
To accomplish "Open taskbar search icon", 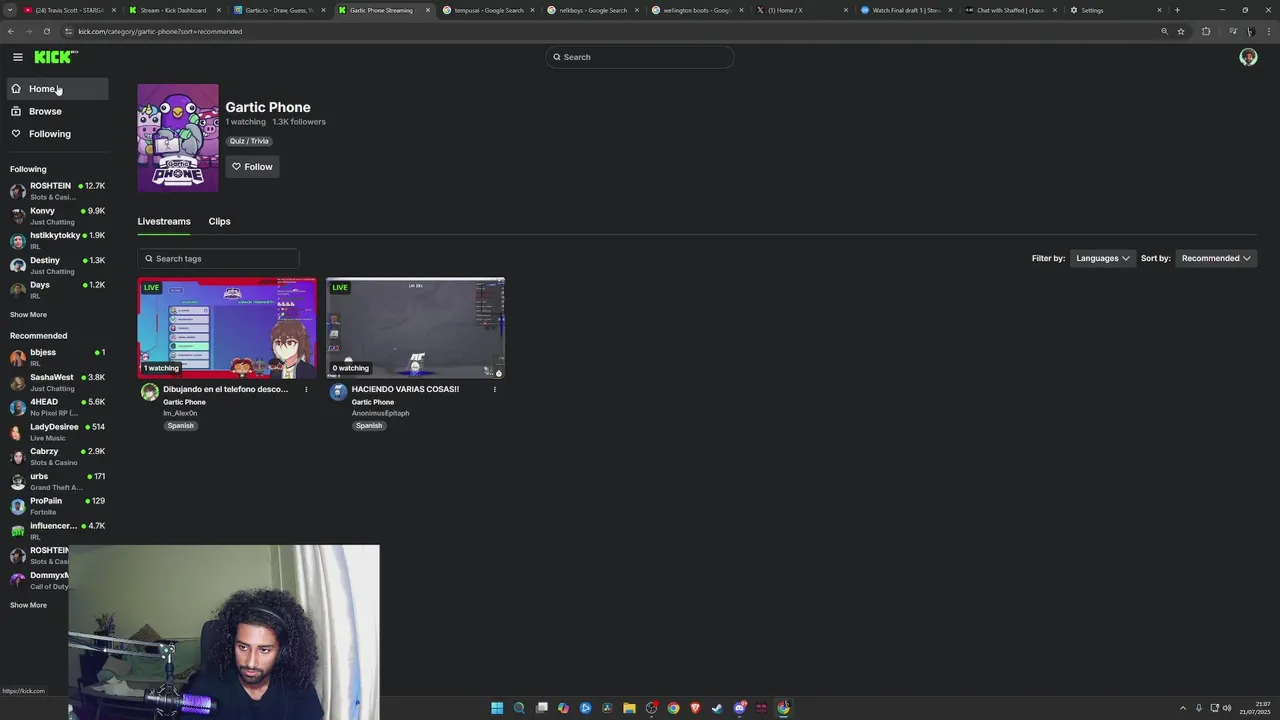I will [519, 708].
